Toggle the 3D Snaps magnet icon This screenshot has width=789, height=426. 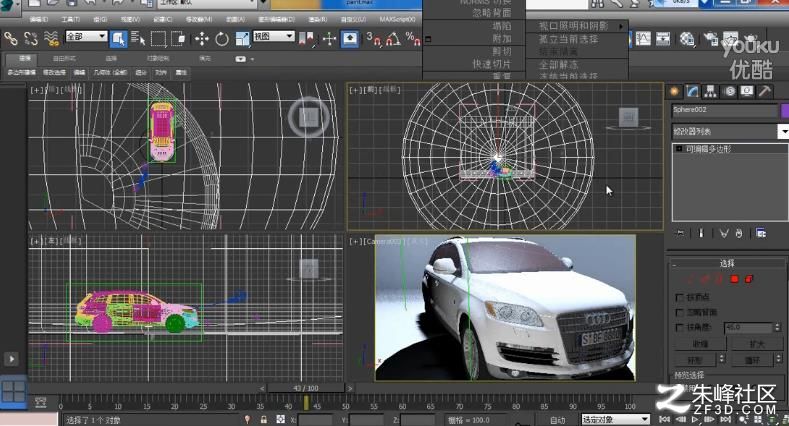(x=373, y=39)
